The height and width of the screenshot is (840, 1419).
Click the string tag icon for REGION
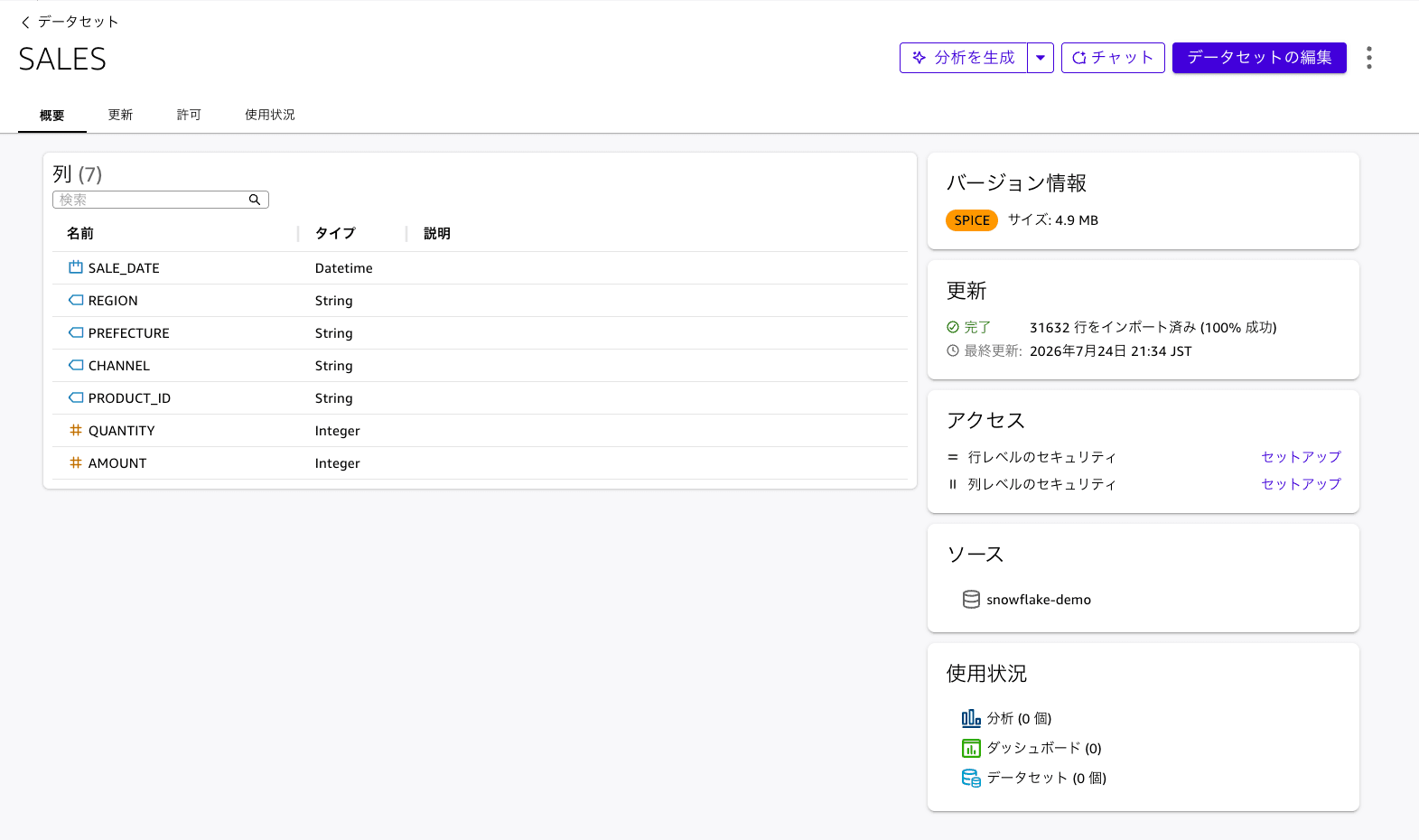pos(76,300)
